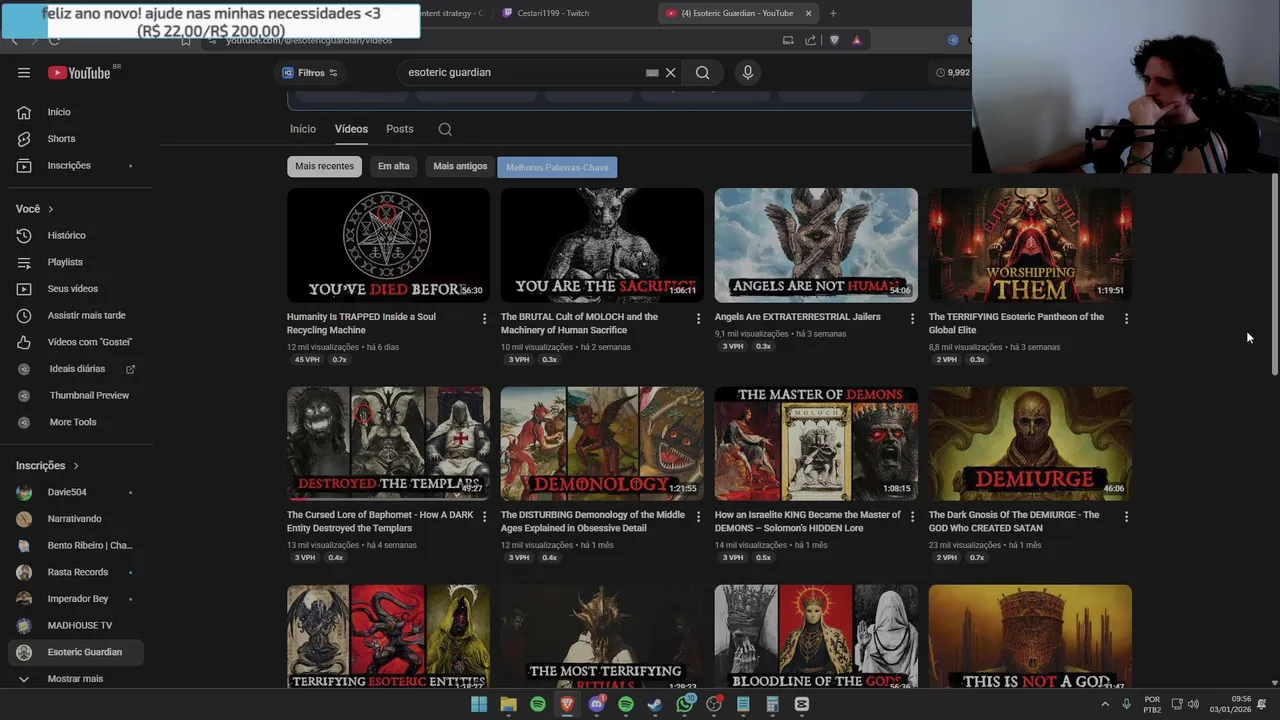Viewport: 1280px width, 720px height.
Task: Open Calculator from taskbar
Action: (x=772, y=704)
